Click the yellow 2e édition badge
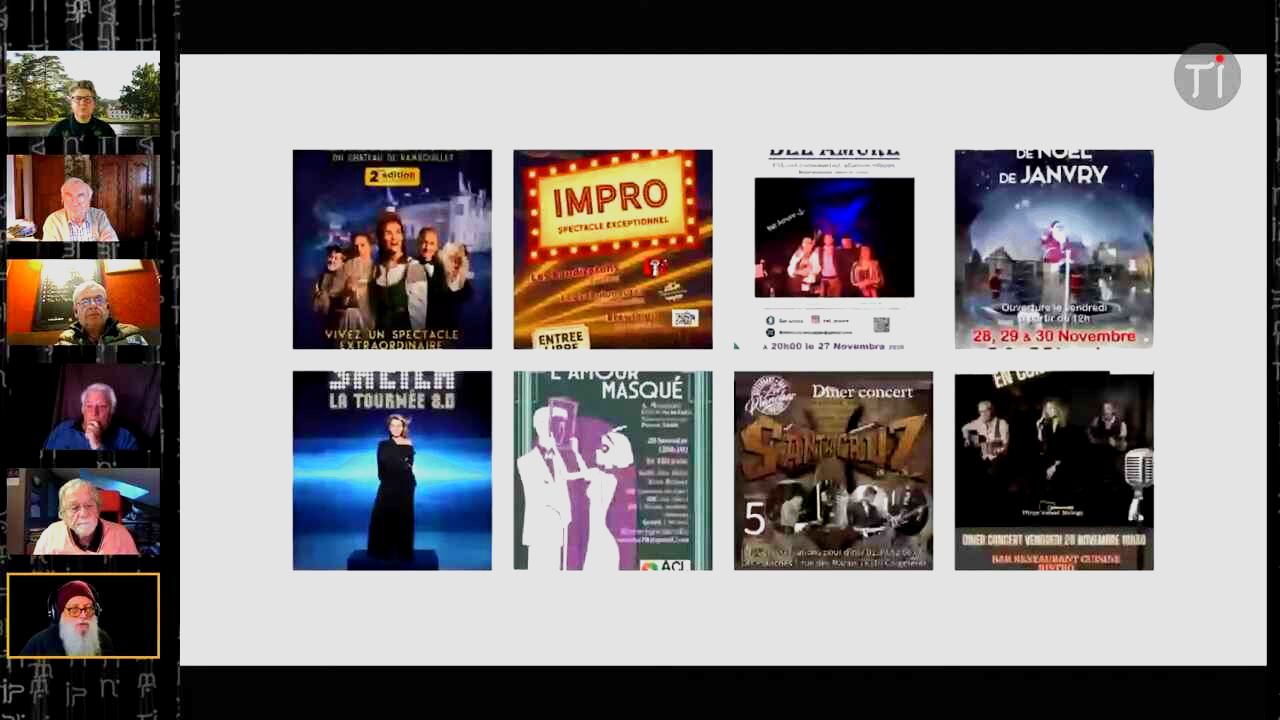1280x720 pixels. point(391,176)
